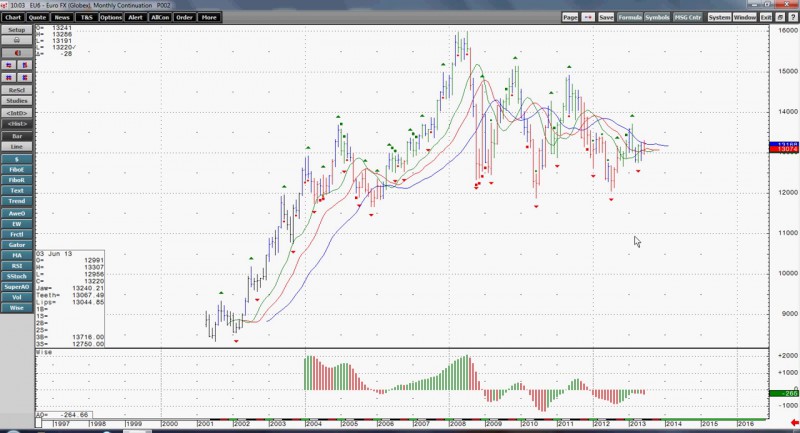The width and height of the screenshot is (800, 433).
Task: Switch to <IntD> intraday mode
Action: tap(17, 113)
